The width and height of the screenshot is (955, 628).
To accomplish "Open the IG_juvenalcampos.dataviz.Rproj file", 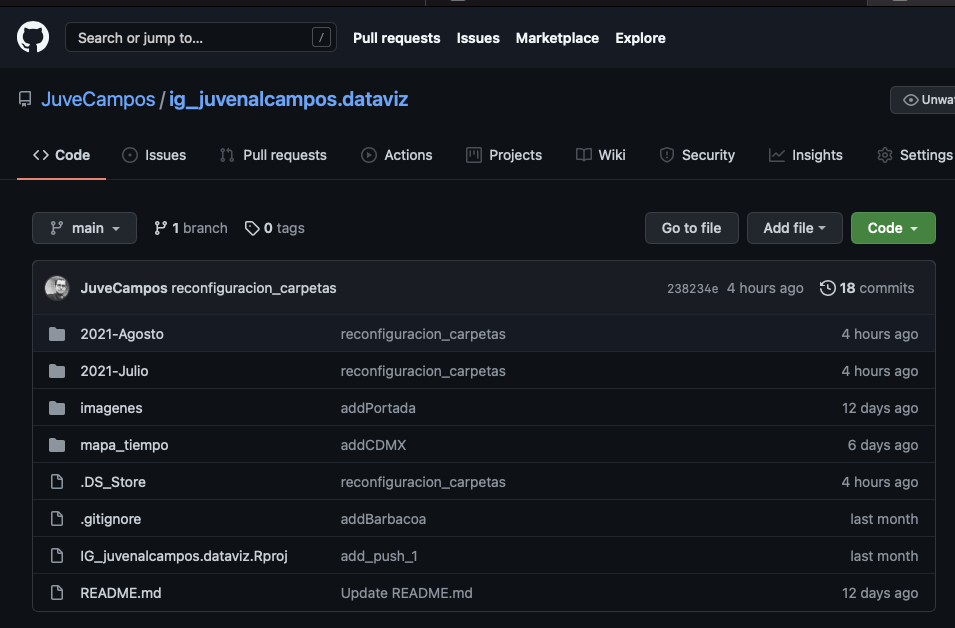I will (184, 556).
